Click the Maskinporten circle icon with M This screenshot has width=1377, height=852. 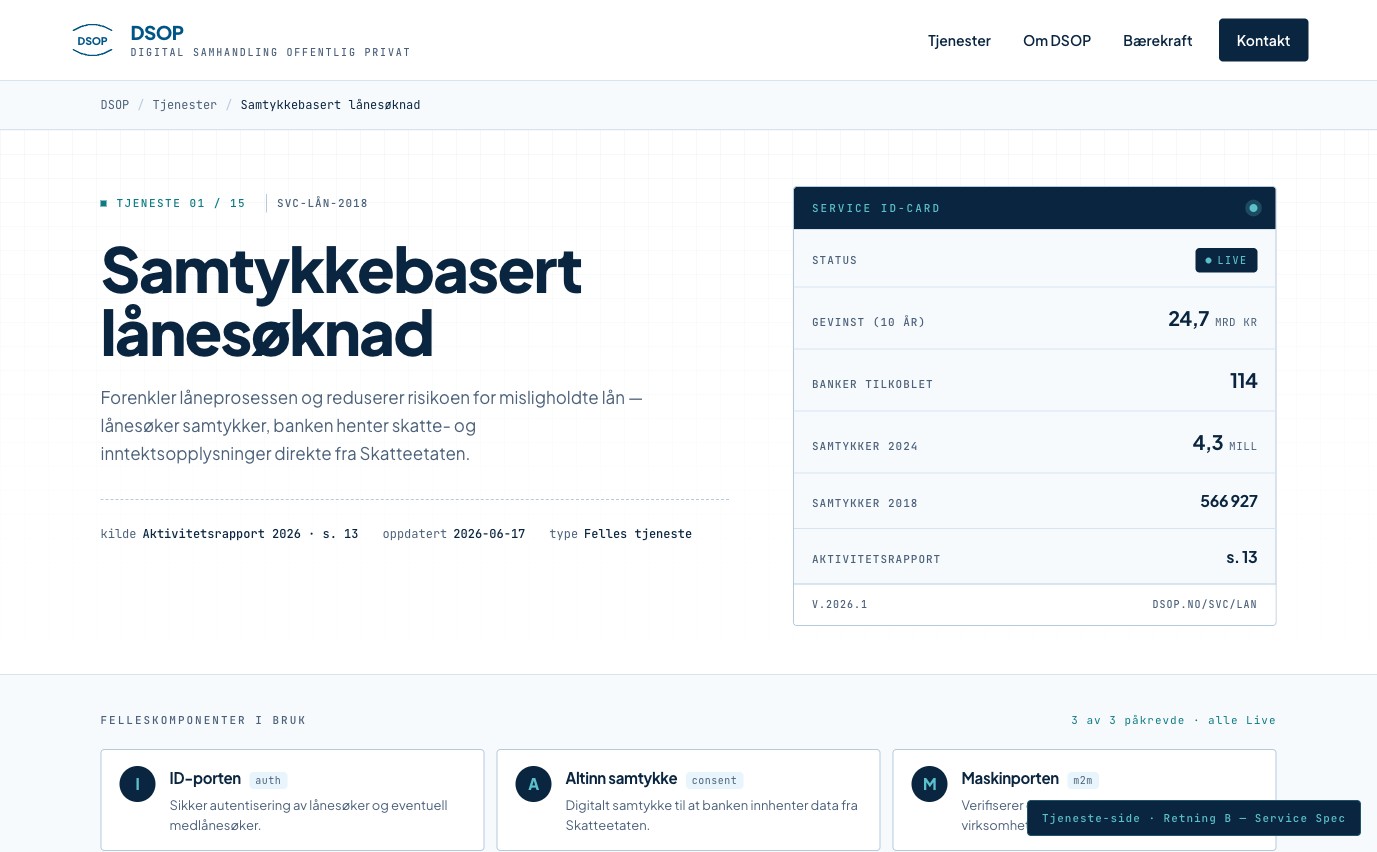tap(930, 784)
